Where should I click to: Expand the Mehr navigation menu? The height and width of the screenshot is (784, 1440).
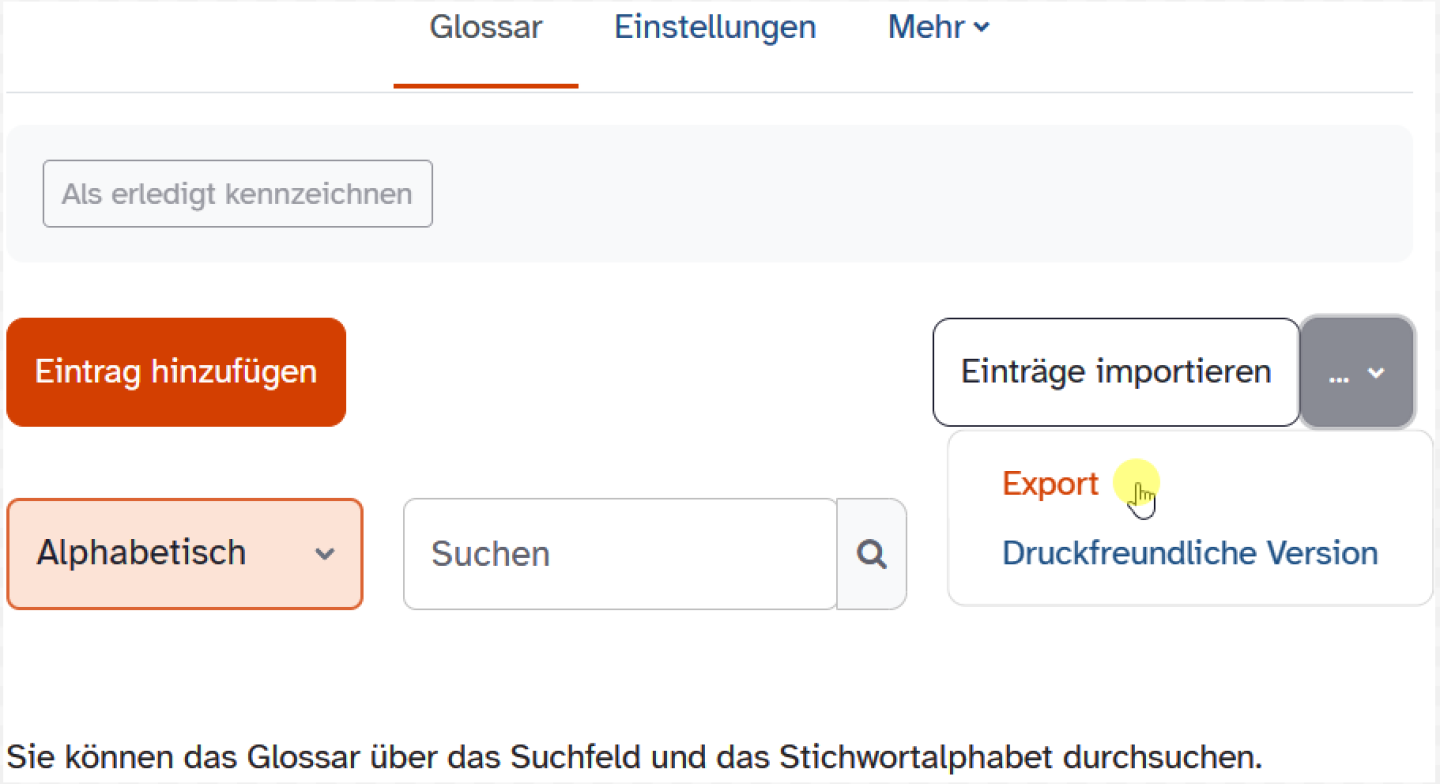[938, 28]
